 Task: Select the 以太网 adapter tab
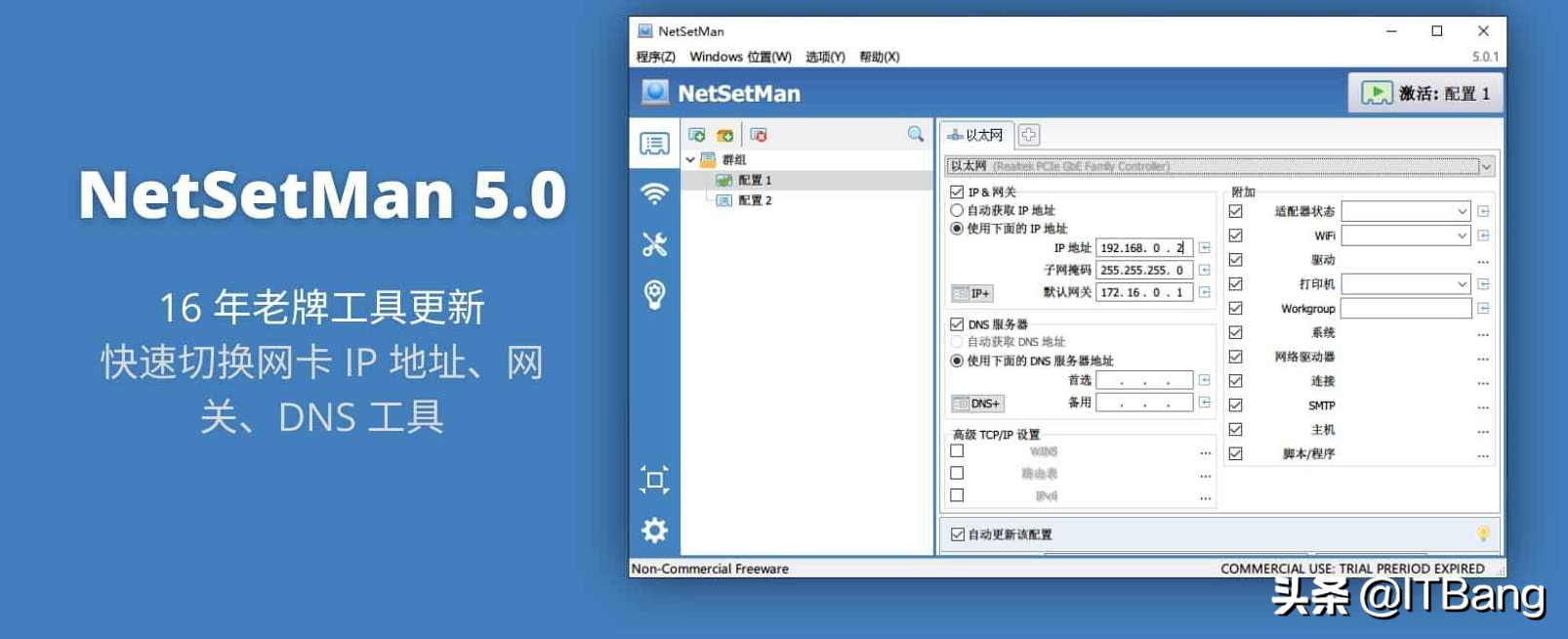coord(976,135)
